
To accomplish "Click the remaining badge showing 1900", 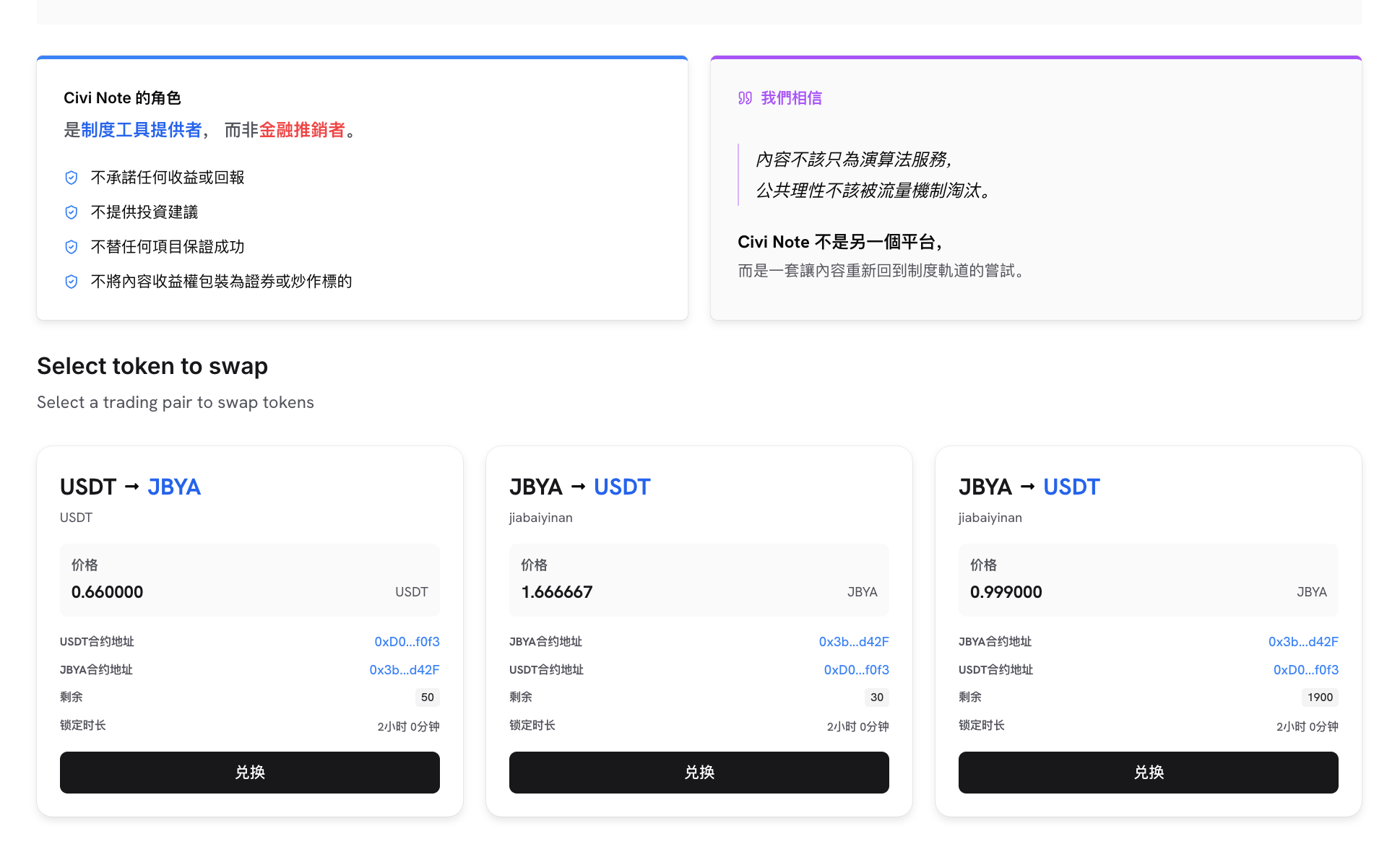I will [x=1319, y=697].
